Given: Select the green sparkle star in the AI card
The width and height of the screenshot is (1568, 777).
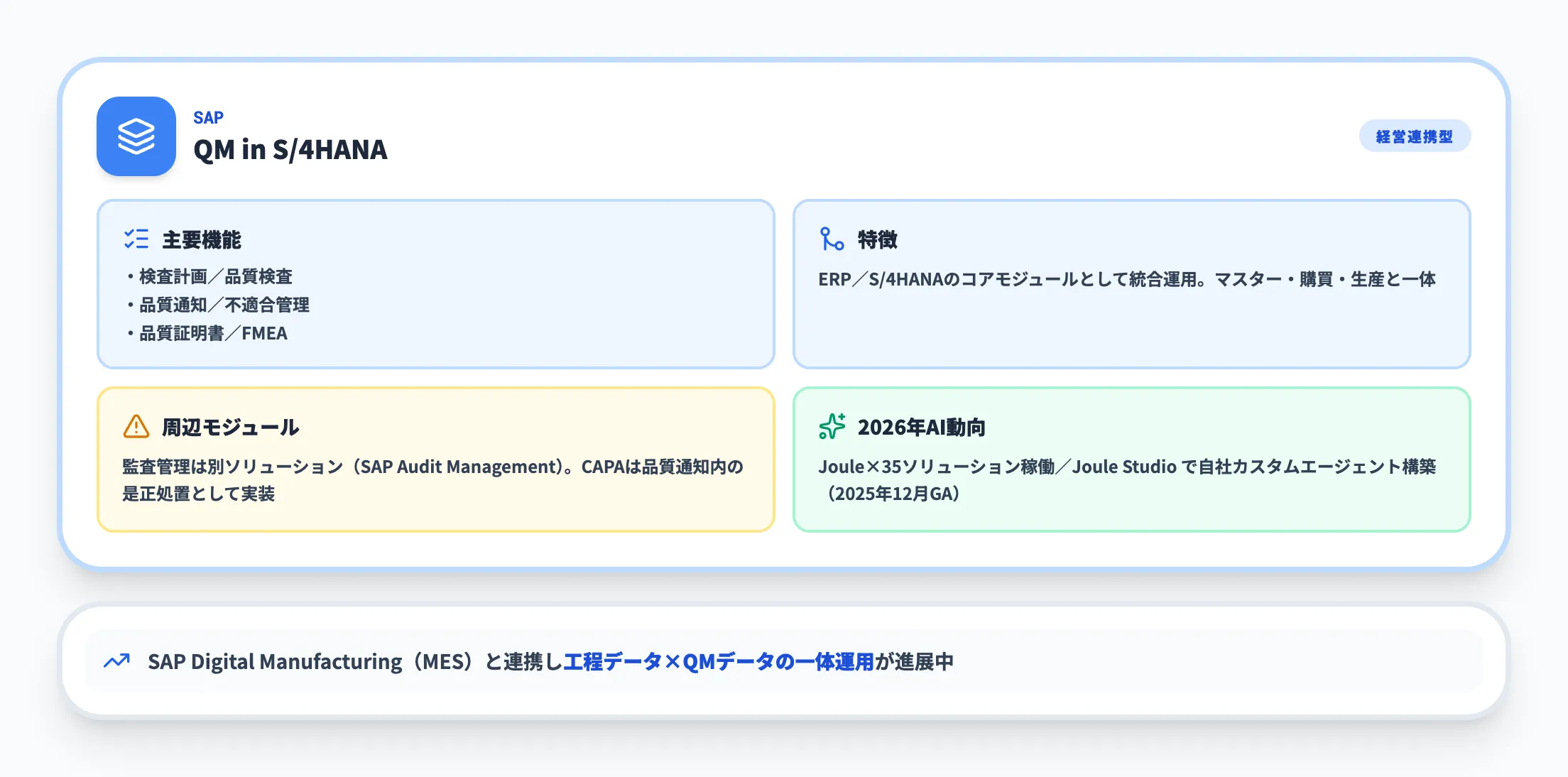Looking at the screenshot, I should click(x=831, y=428).
